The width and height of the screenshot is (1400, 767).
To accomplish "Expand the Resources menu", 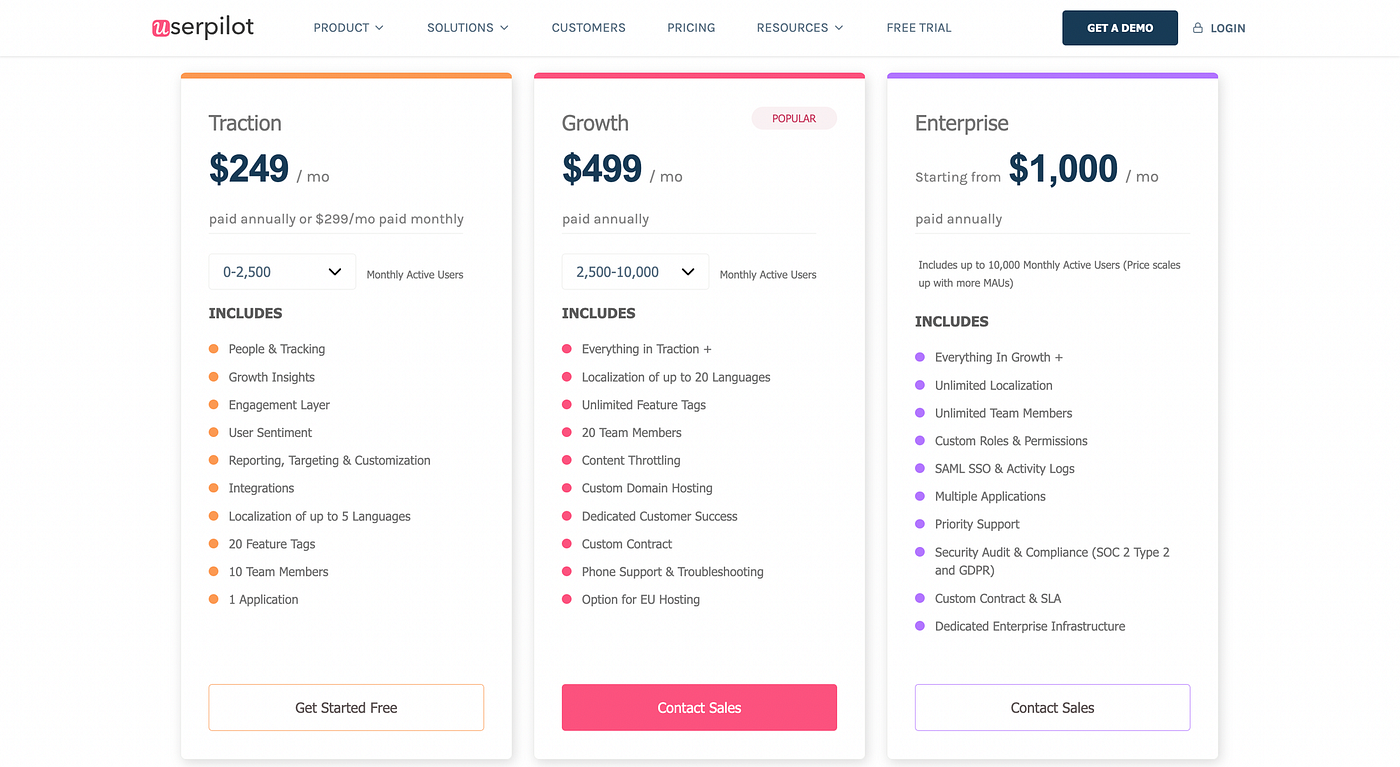I will pyautogui.click(x=799, y=28).
